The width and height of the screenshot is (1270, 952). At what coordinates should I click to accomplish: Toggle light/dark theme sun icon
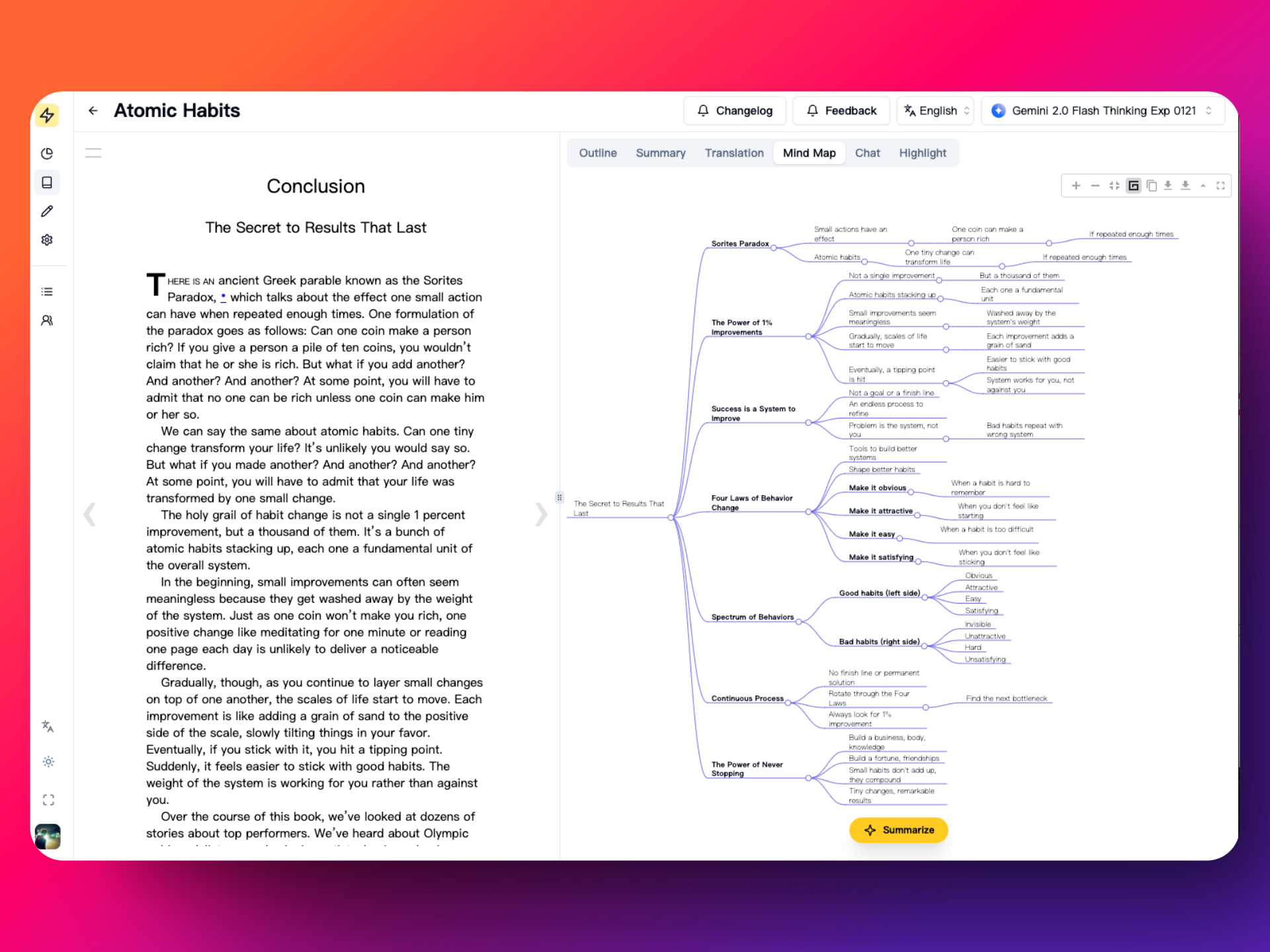click(x=48, y=762)
